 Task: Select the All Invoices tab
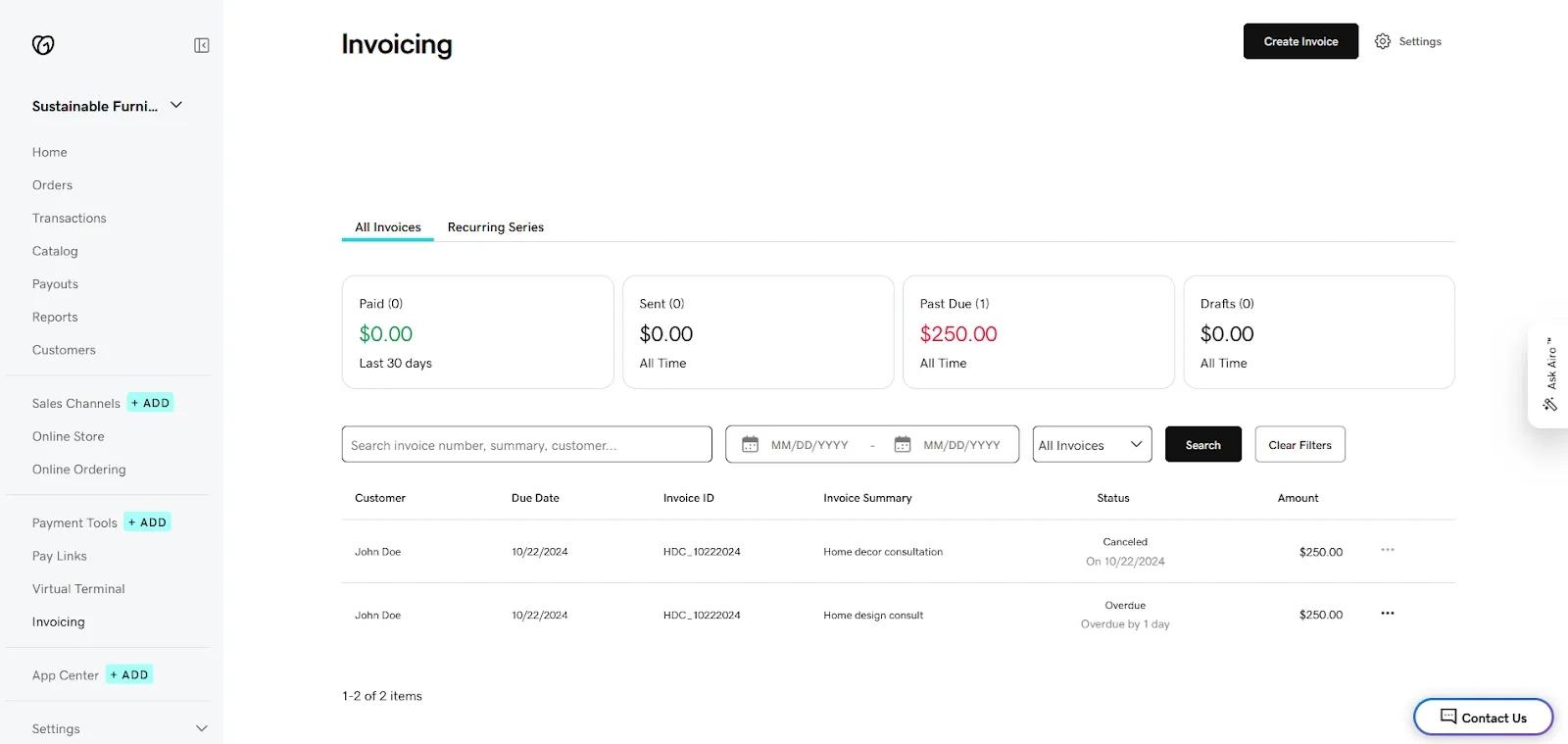pos(388,227)
